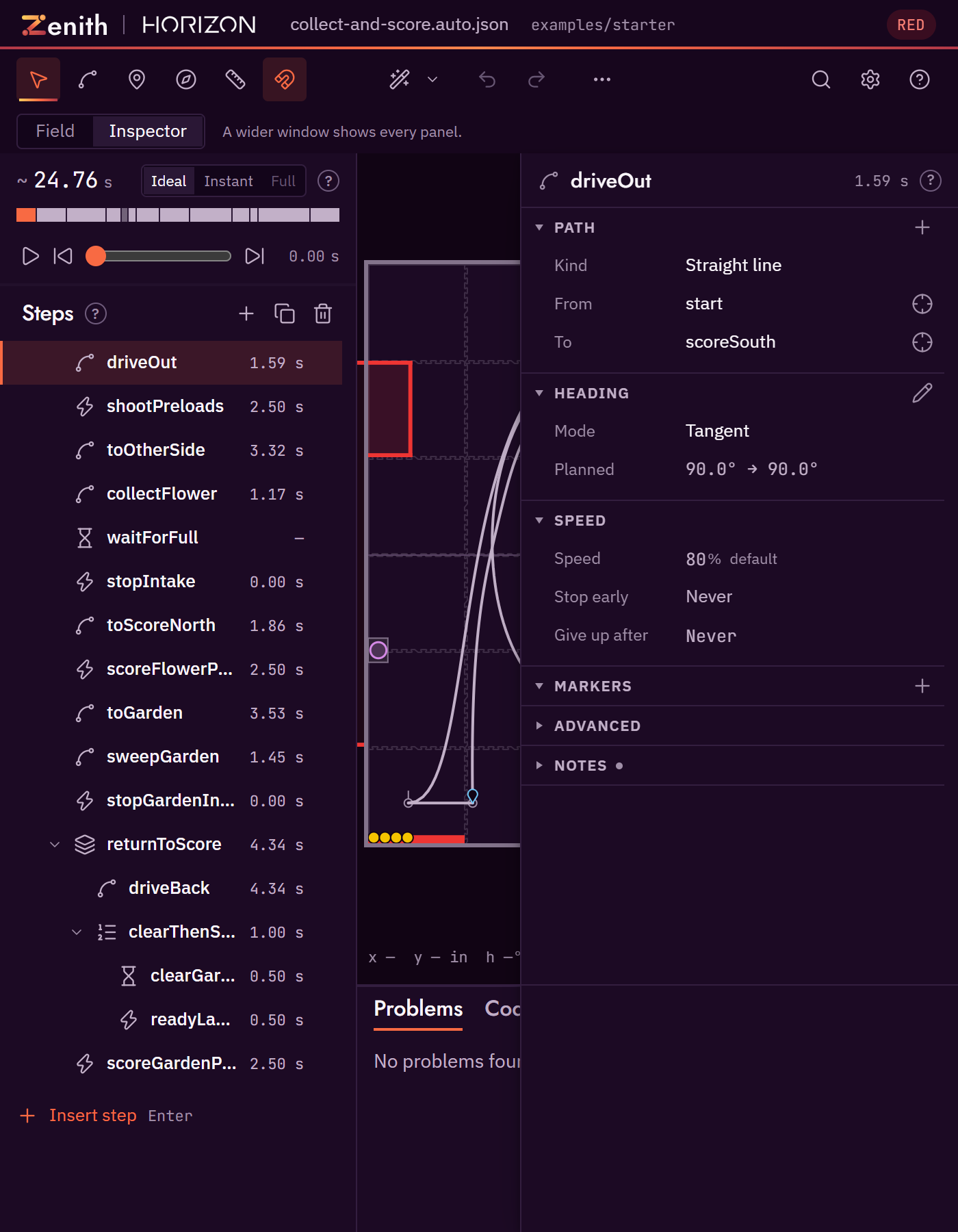Screen dimensions: 958x1232
Task: Open settings gear in the toolbar
Action: [870, 79]
